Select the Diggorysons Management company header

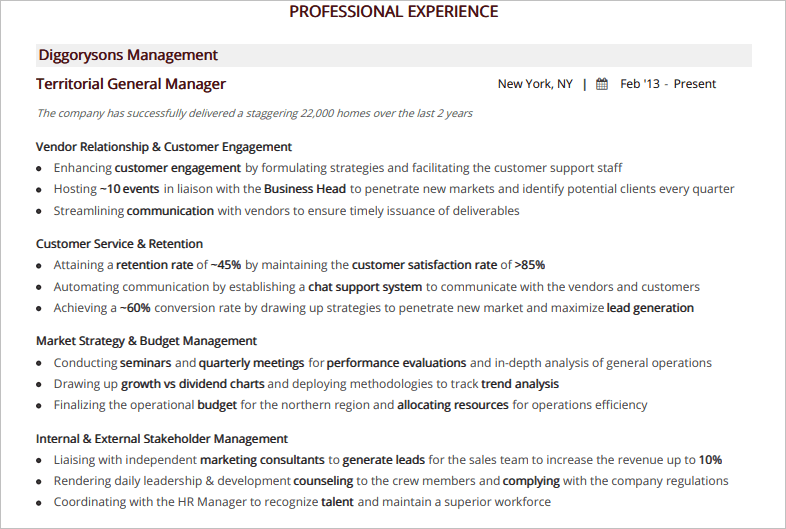coord(128,55)
